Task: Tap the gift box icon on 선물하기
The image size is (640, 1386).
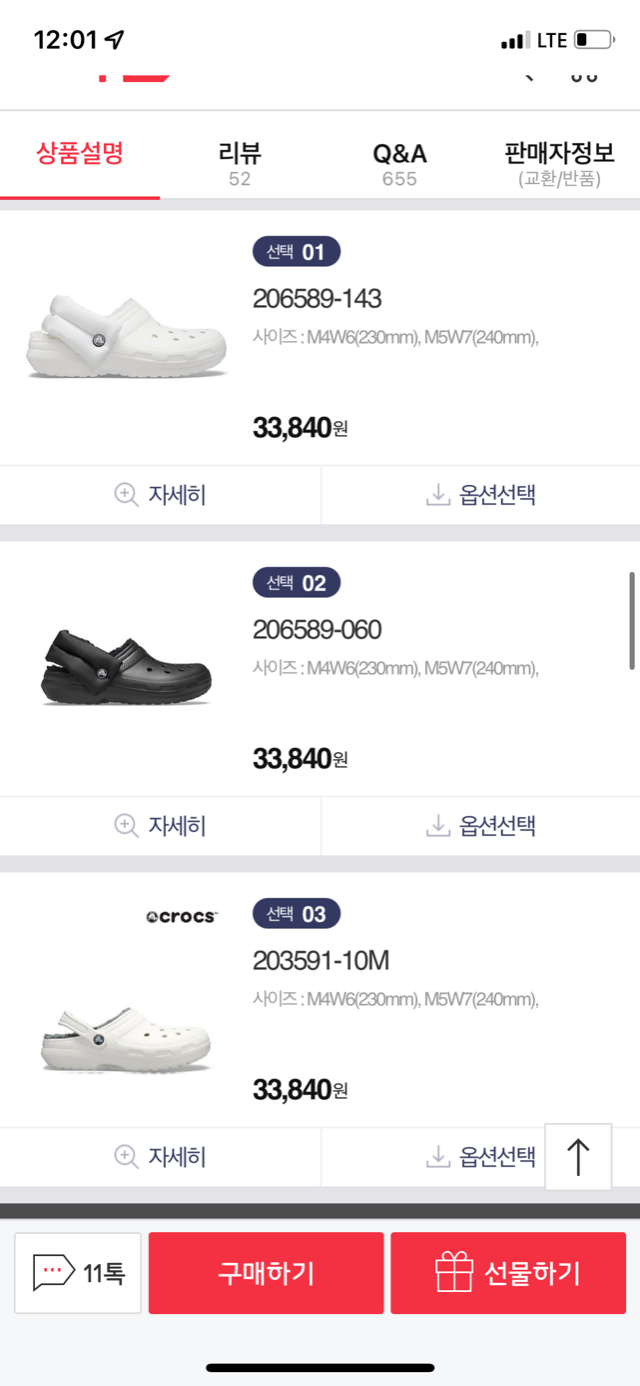Action: [454, 1272]
